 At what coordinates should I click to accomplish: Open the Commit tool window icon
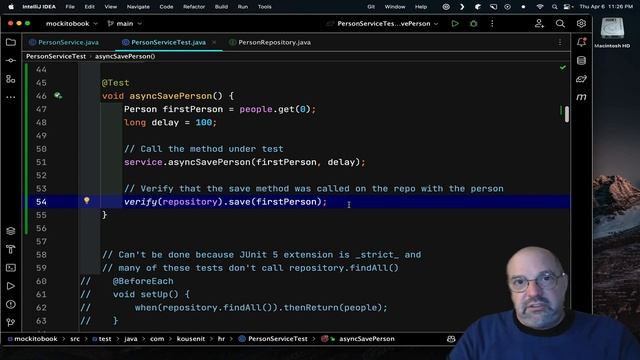(x=11, y=60)
